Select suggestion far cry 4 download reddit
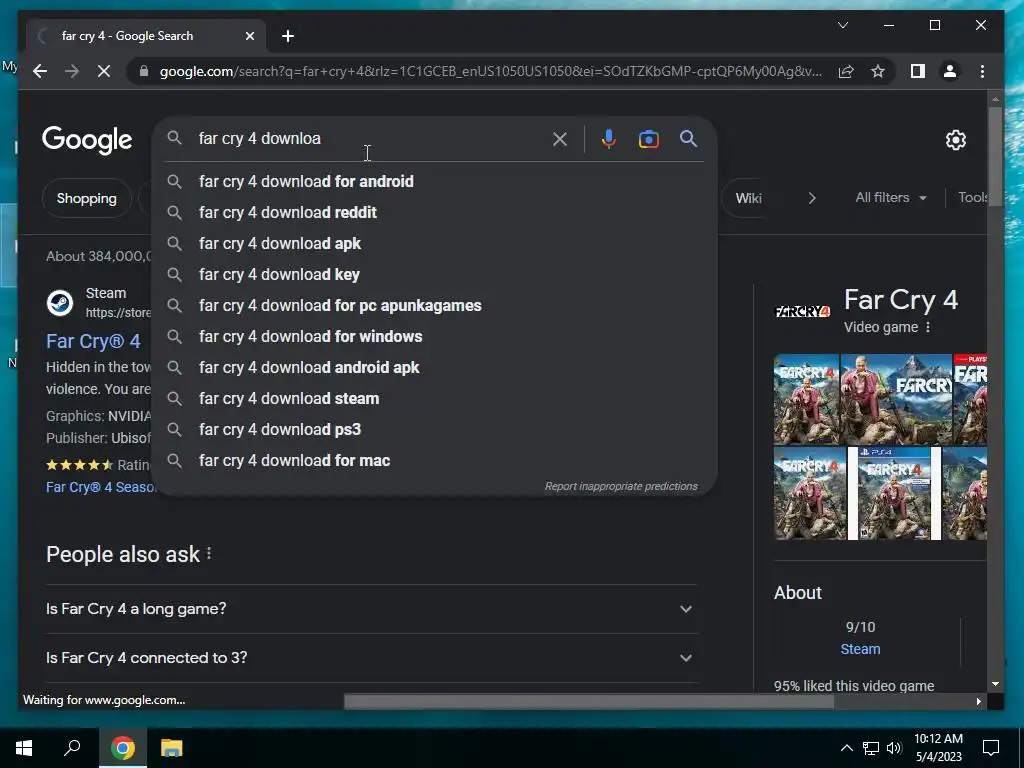This screenshot has width=1024, height=768. click(x=434, y=212)
